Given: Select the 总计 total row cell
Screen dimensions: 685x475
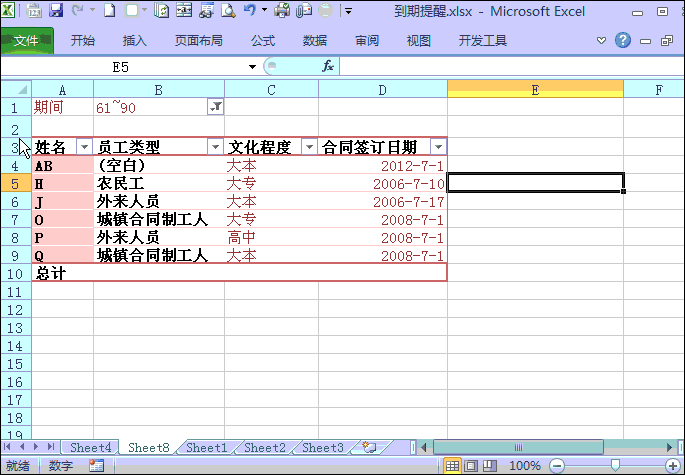Looking at the screenshot, I should pyautogui.click(x=63, y=273).
